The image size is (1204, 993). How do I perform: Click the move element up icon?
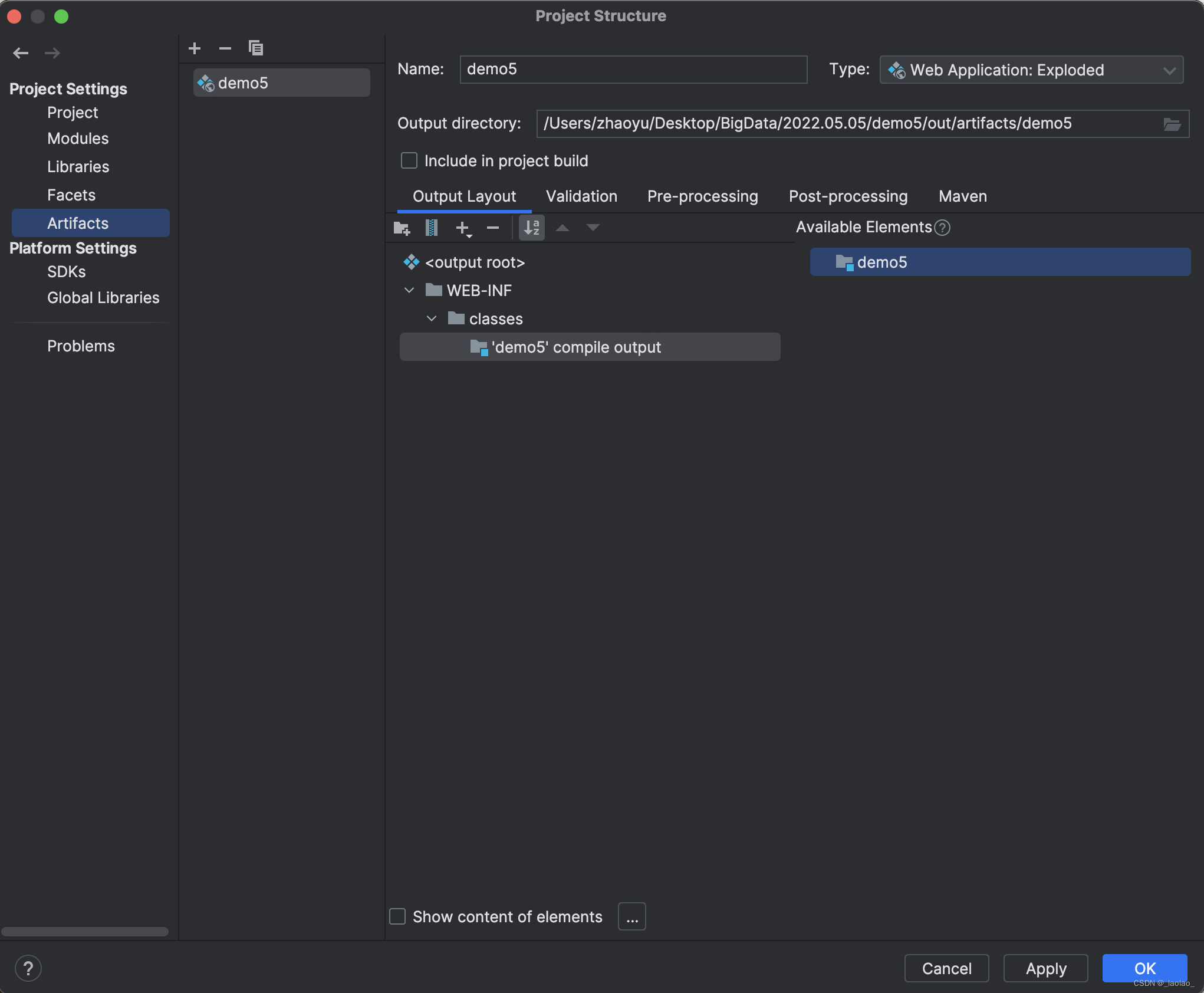[x=562, y=228]
